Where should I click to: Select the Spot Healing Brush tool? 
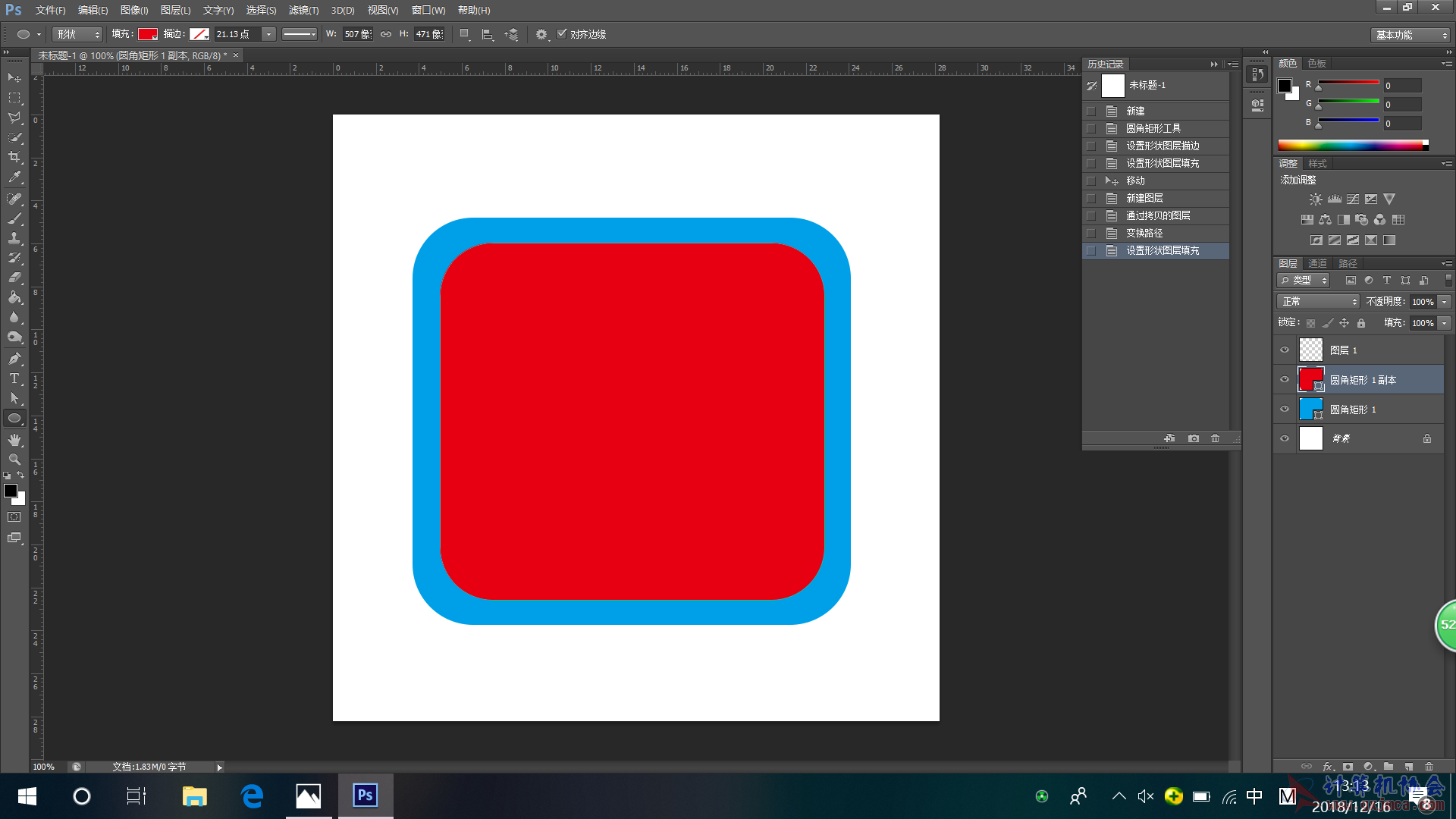(x=14, y=199)
